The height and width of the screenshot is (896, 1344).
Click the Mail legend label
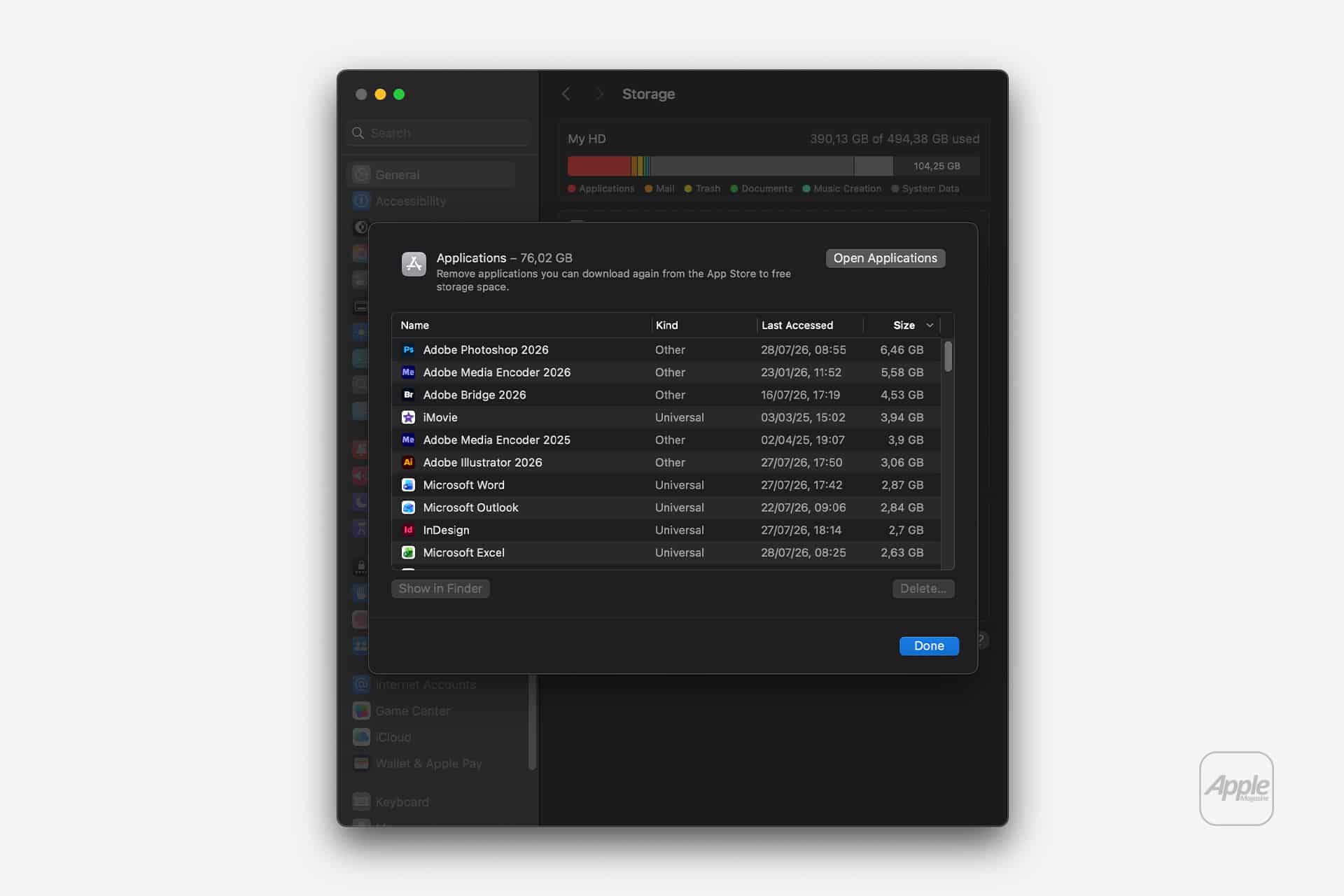(x=665, y=189)
